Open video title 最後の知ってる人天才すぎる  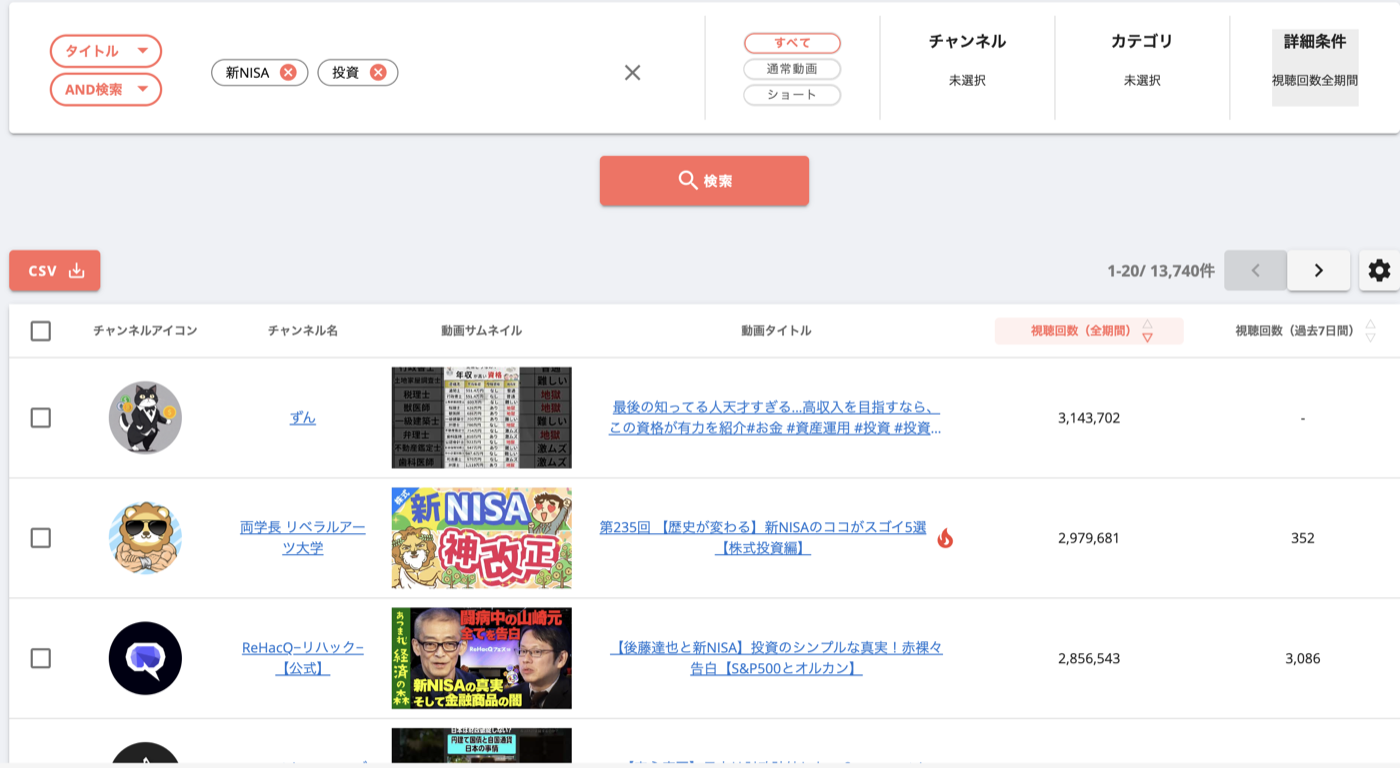point(776,418)
